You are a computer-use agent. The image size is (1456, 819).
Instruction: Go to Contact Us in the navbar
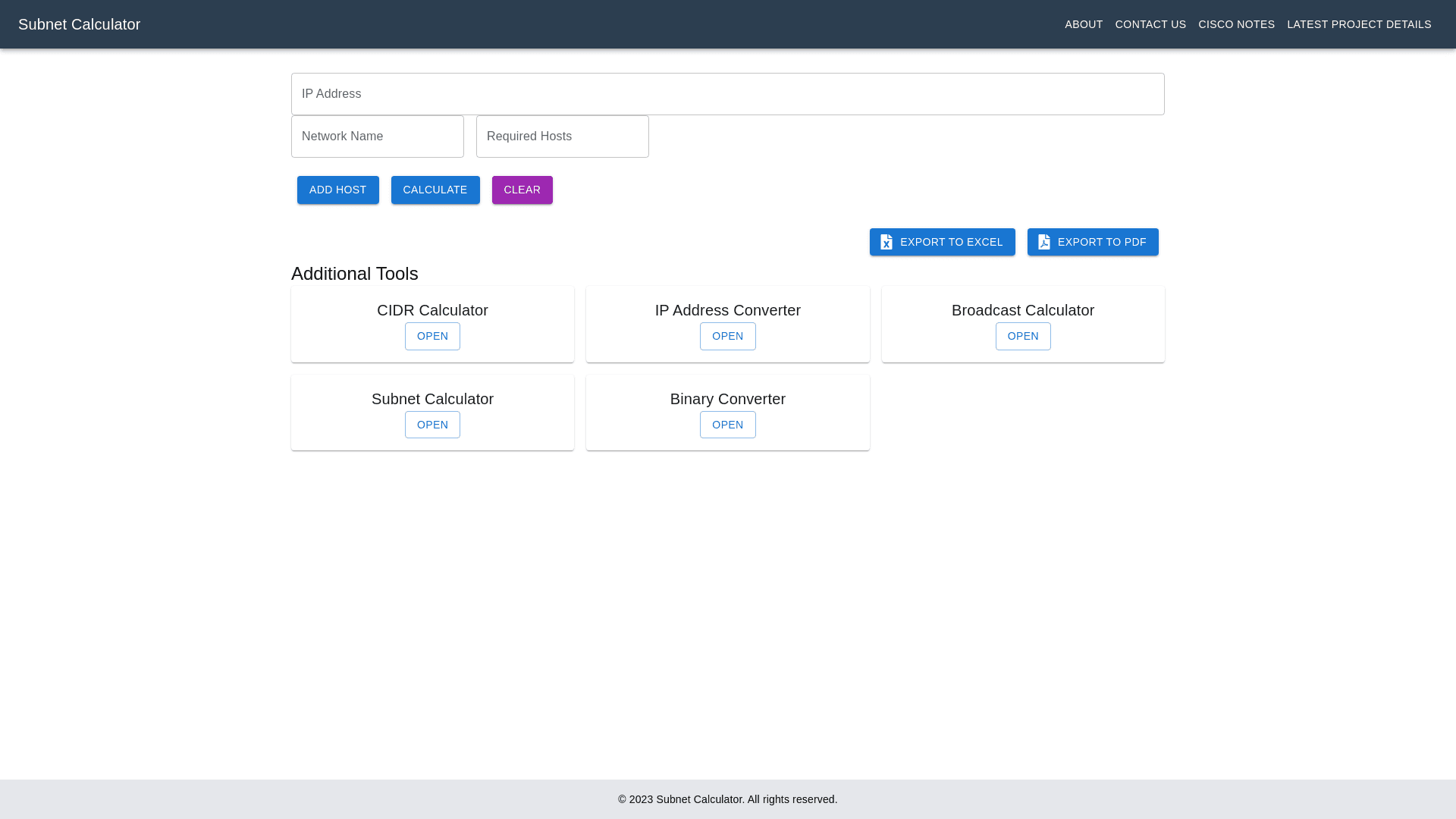1150,24
